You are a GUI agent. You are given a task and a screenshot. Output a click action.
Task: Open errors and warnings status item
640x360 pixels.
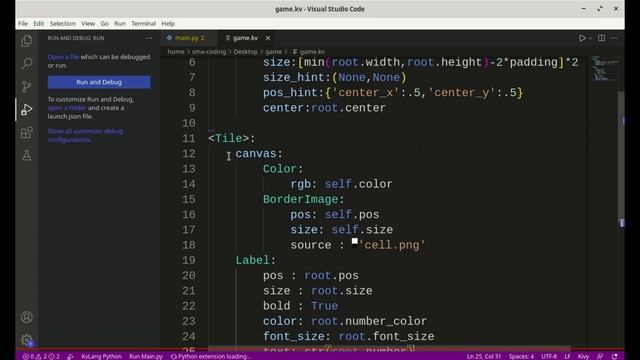[x=41, y=356]
